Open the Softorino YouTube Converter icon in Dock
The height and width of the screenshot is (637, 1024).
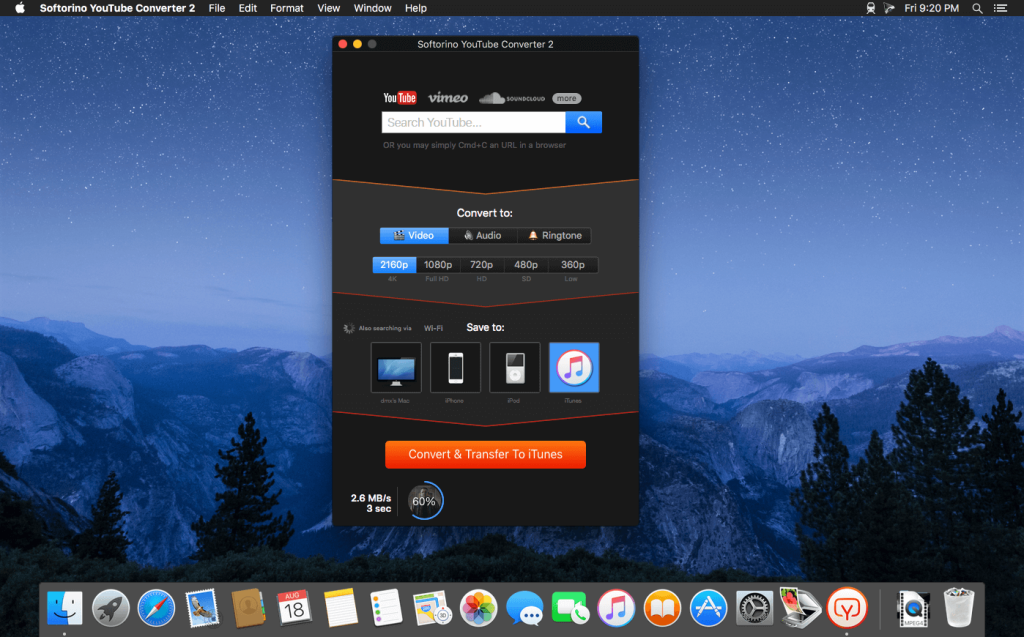tap(847, 607)
